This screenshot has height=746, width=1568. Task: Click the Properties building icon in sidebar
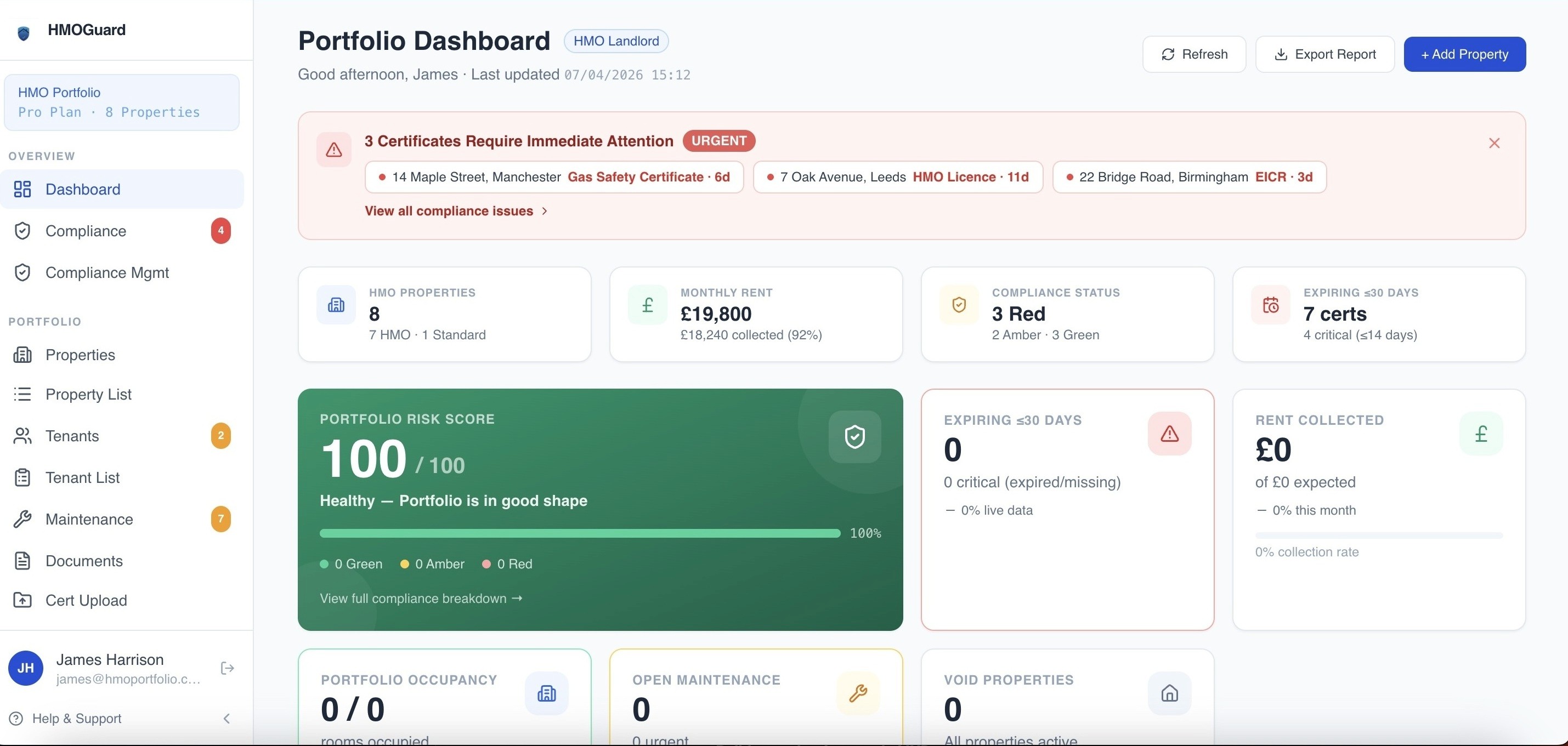(22, 355)
